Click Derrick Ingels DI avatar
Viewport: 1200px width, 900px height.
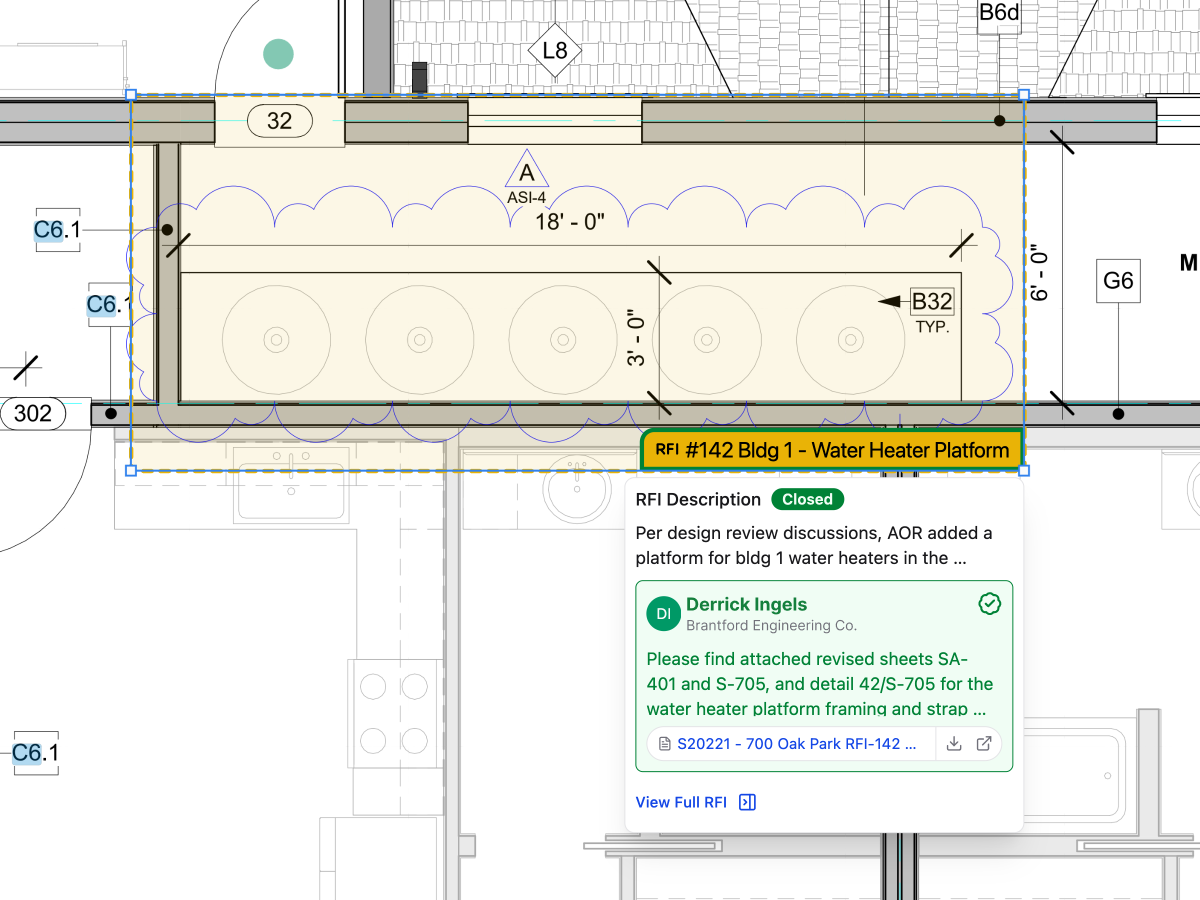pyautogui.click(x=664, y=614)
